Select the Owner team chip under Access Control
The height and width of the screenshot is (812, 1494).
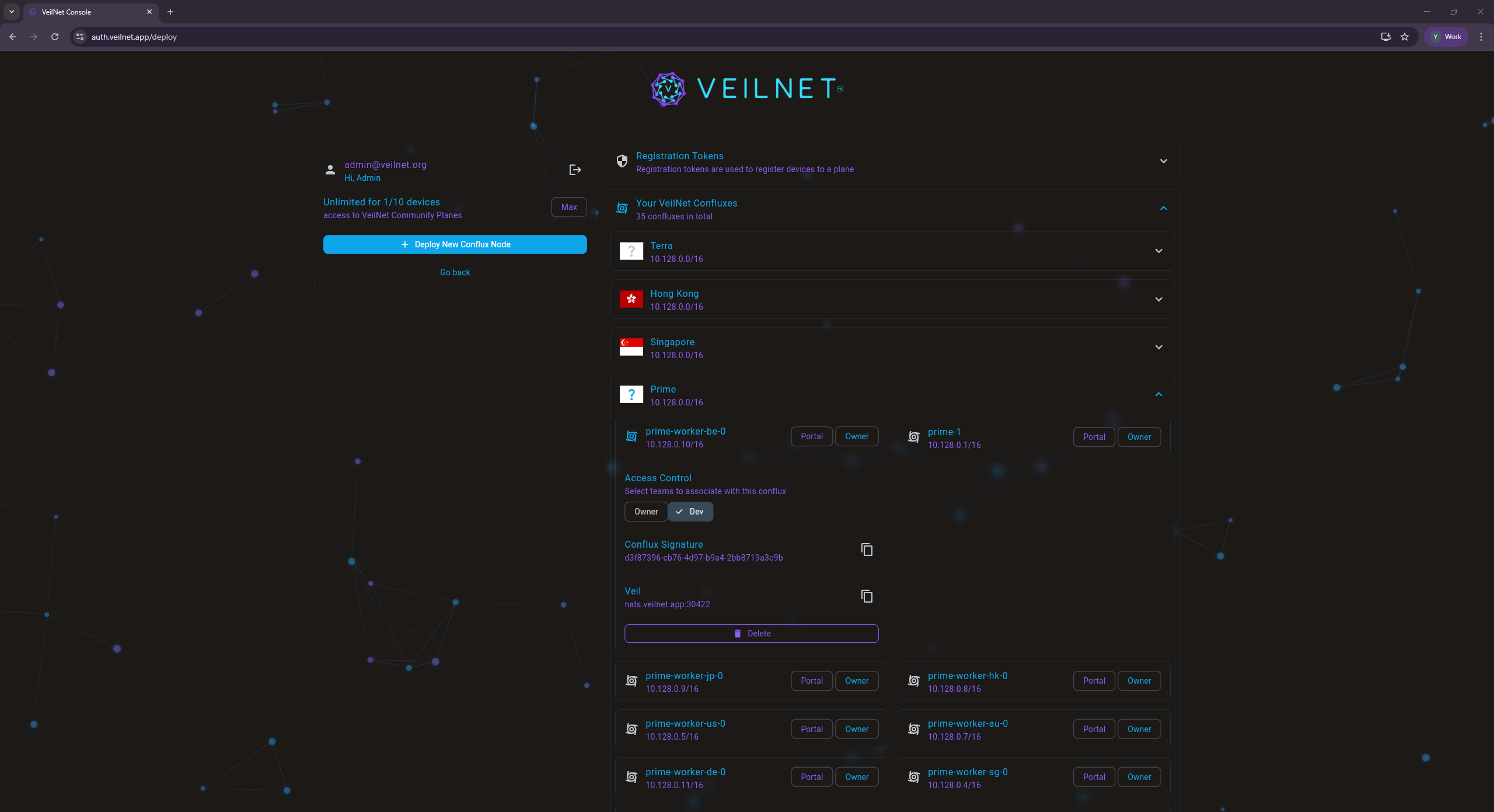645,512
